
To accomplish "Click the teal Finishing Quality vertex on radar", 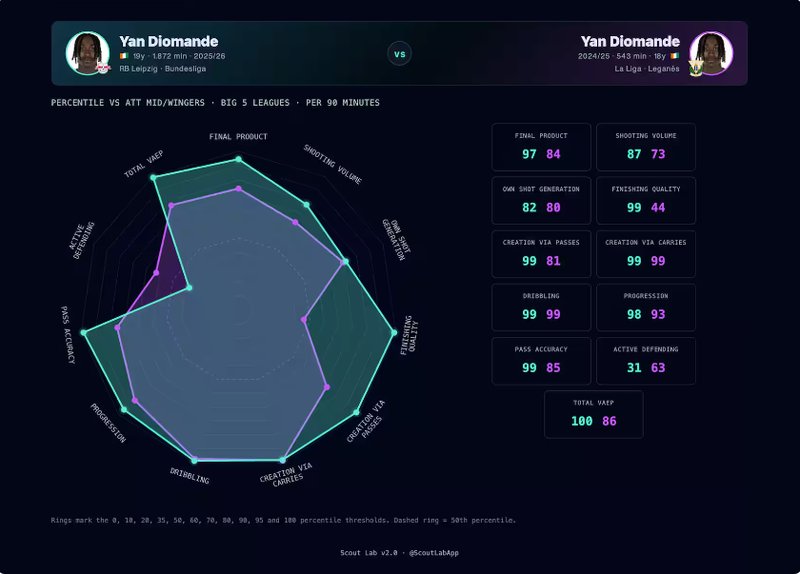I will 393,332.
